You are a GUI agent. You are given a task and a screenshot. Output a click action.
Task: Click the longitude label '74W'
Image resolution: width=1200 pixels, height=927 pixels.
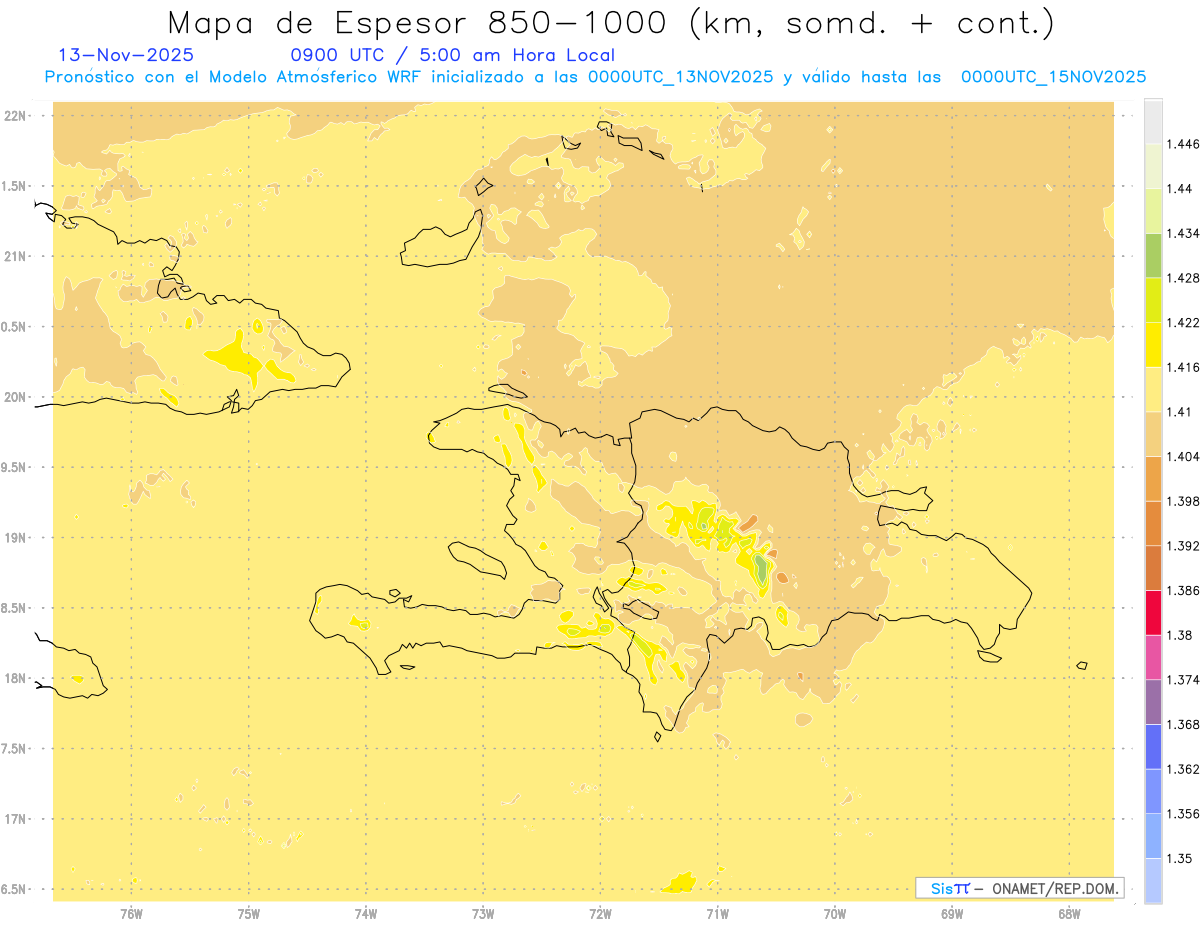(x=366, y=913)
